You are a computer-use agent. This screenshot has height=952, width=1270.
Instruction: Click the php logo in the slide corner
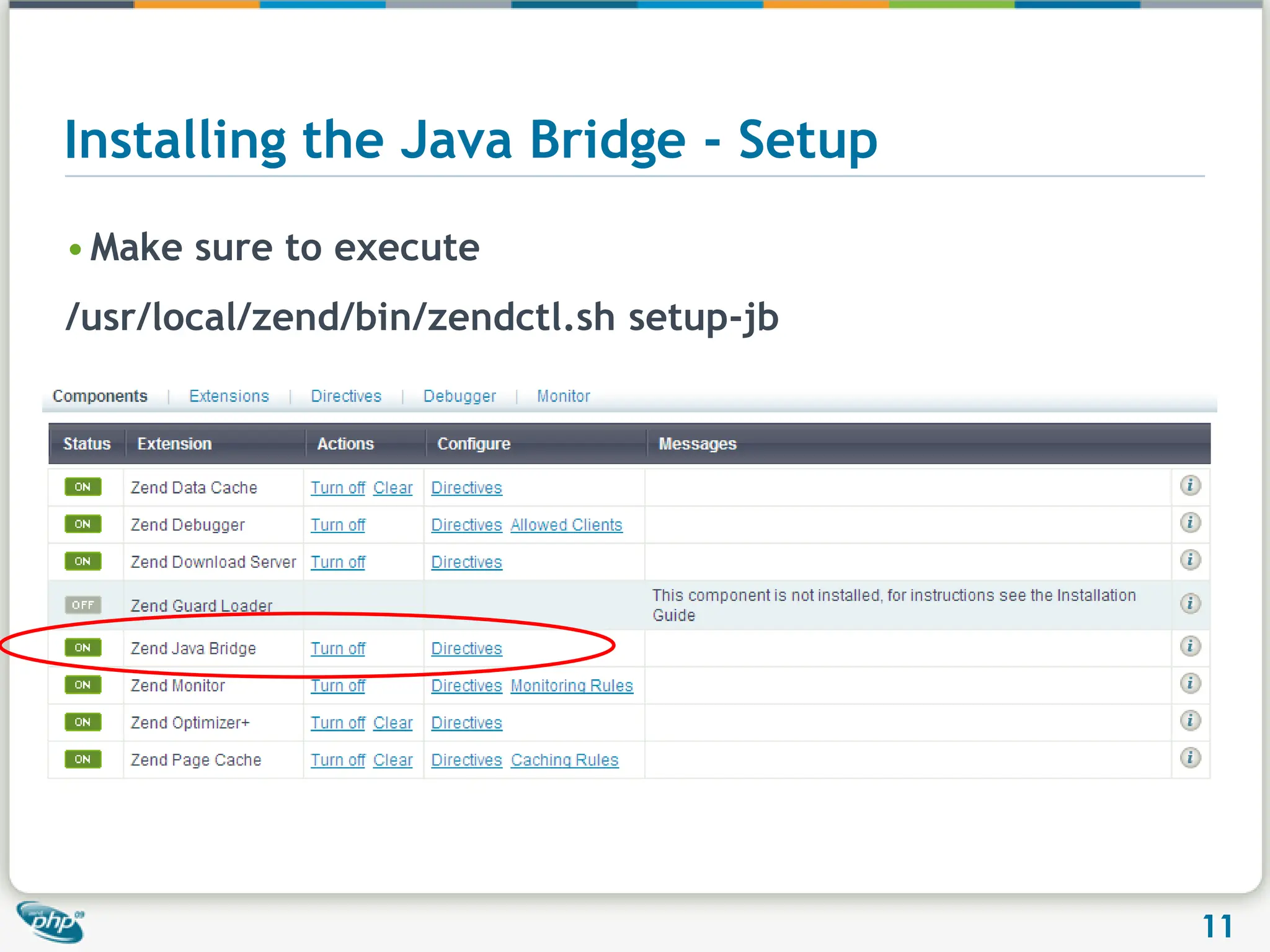tap(51, 922)
